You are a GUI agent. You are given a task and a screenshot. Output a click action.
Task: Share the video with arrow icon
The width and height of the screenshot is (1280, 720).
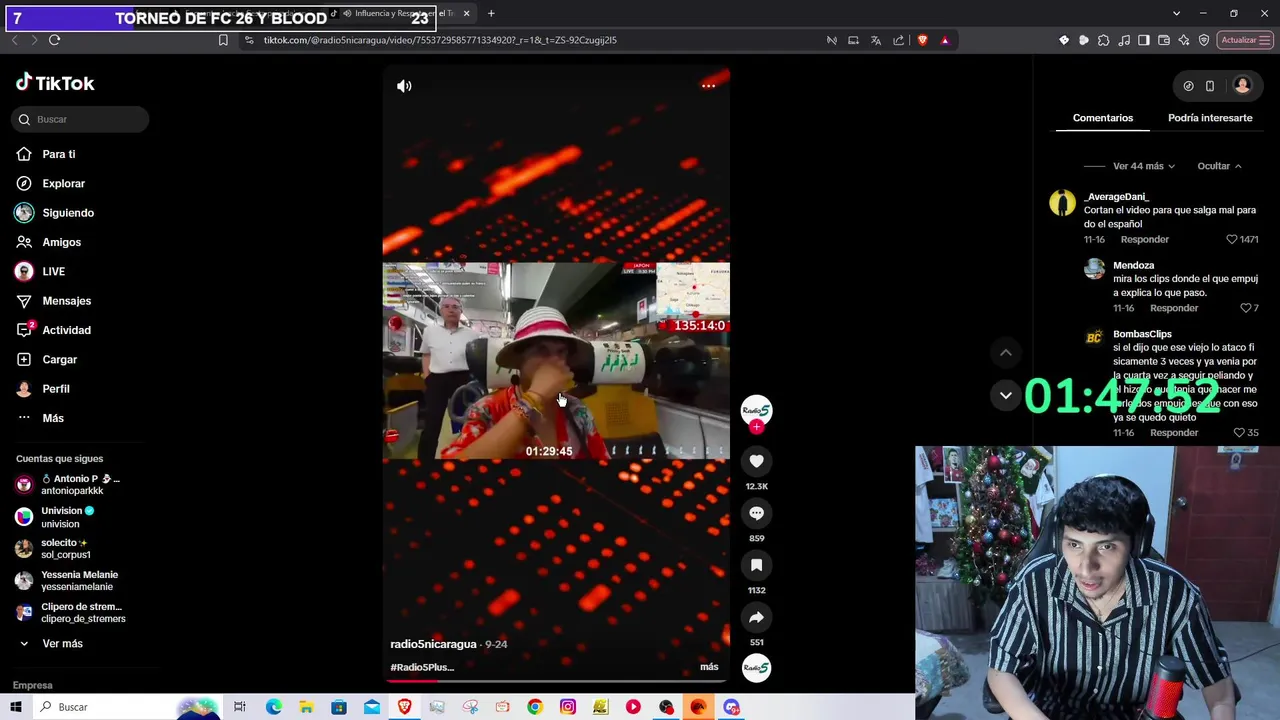(756, 617)
